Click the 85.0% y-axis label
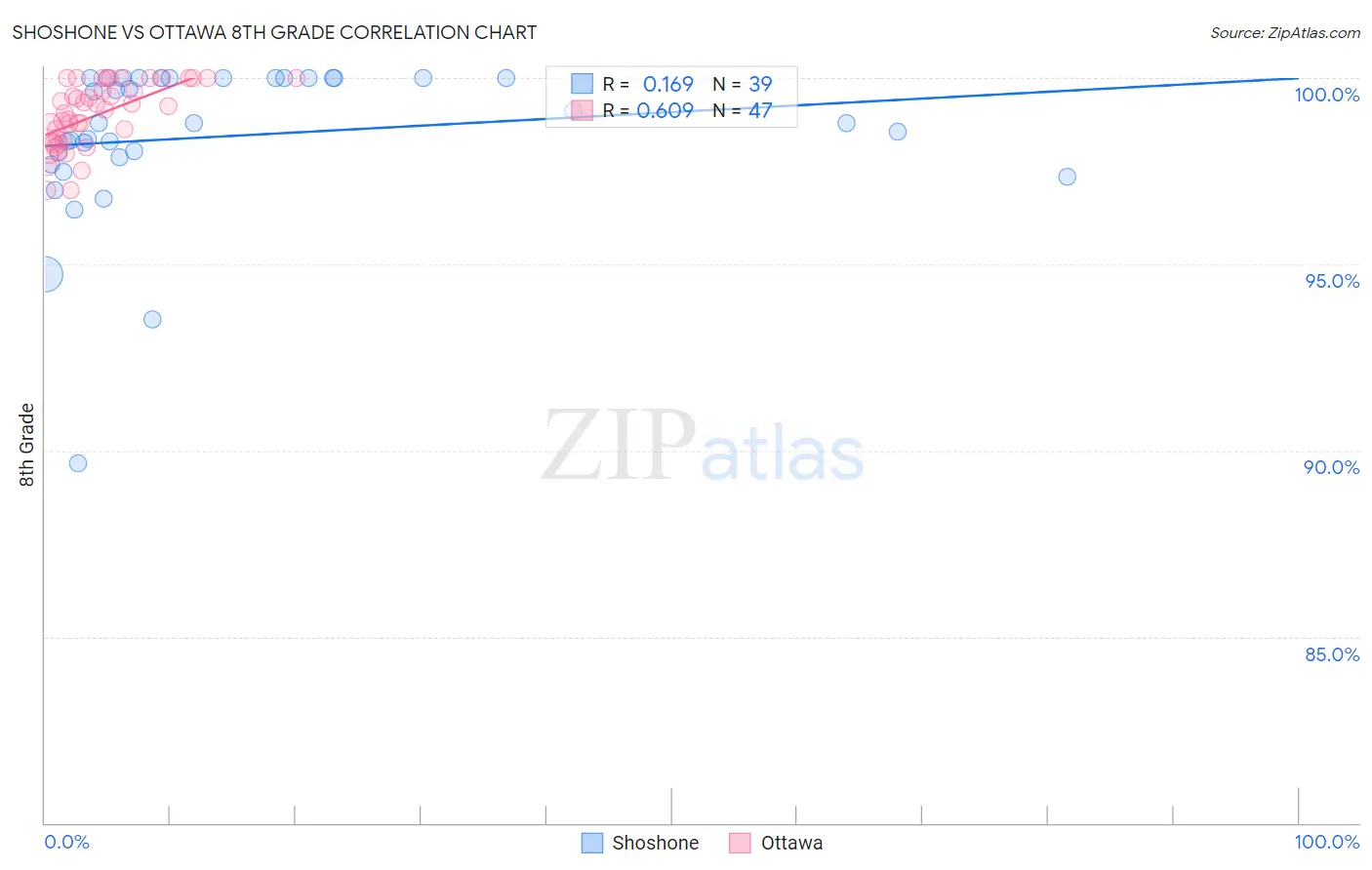This screenshot has height=870, width=1372. 1332,654
